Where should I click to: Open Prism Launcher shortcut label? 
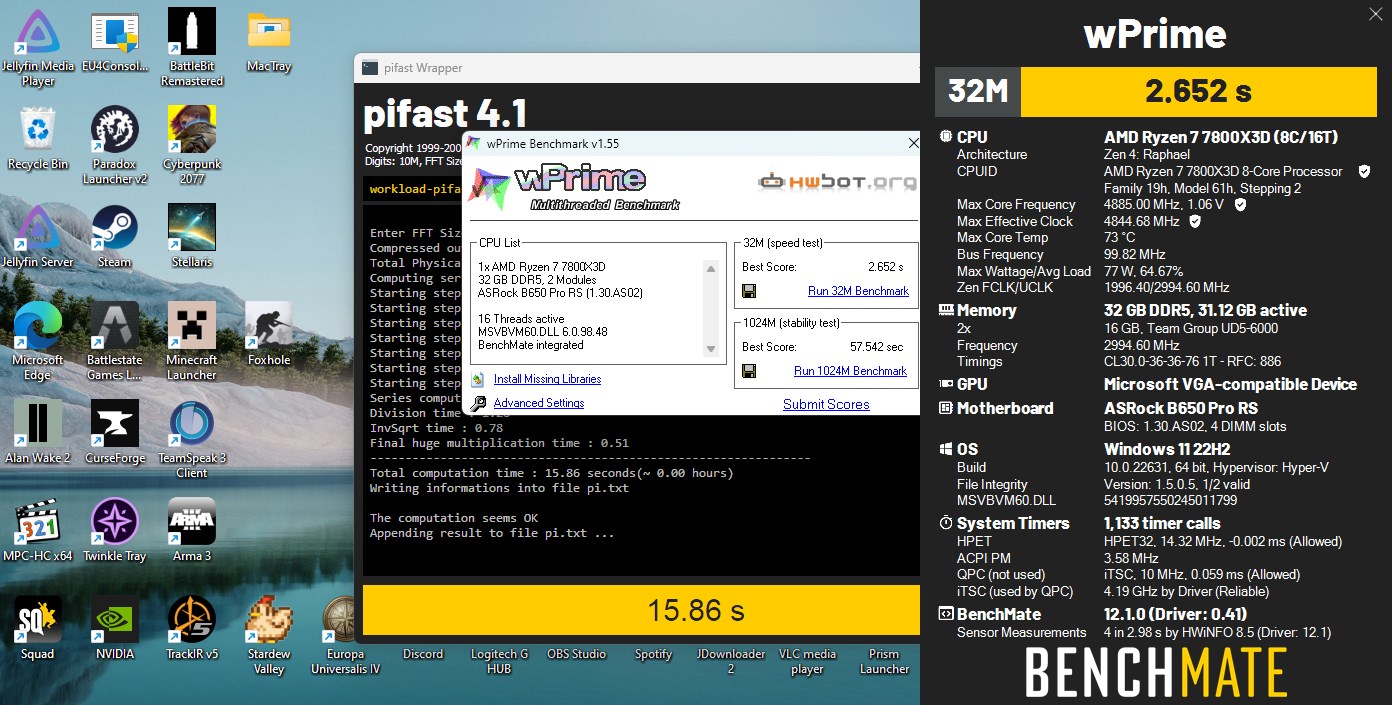click(885, 661)
